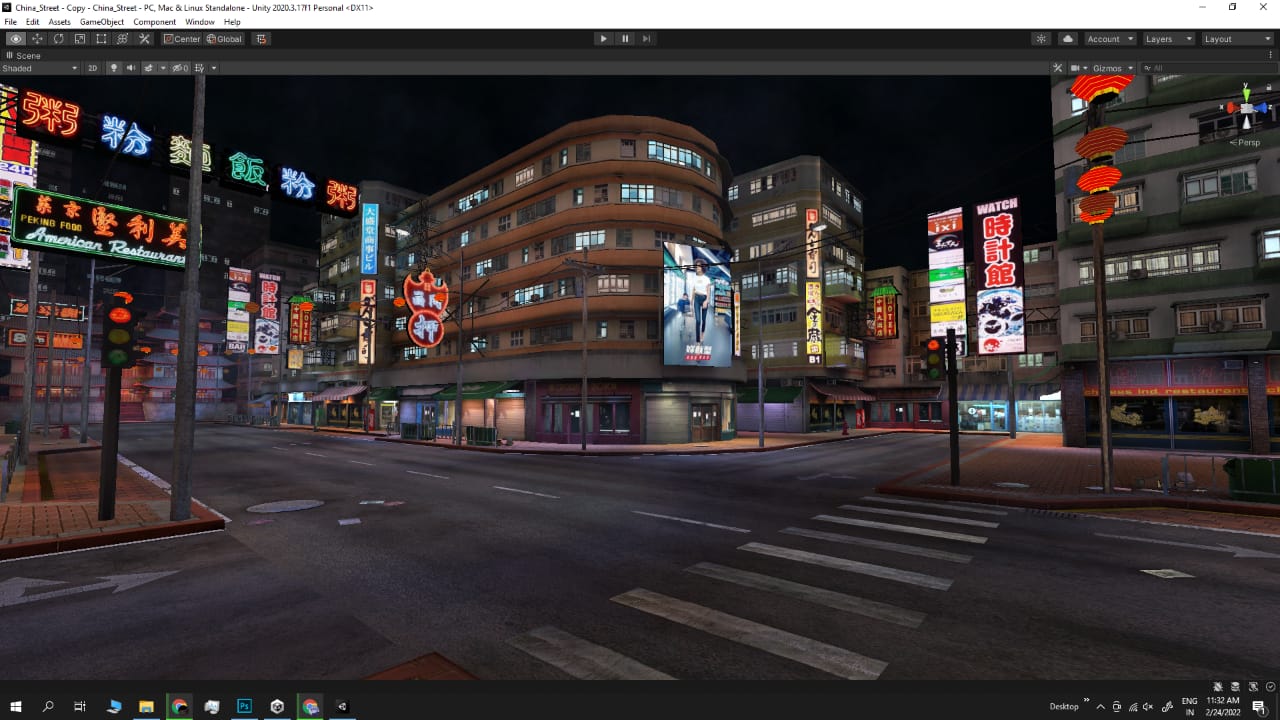Toggle scene lighting with the lightbulb
Image resolution: width=1280 pixels, height=720 pixels.
113,68
